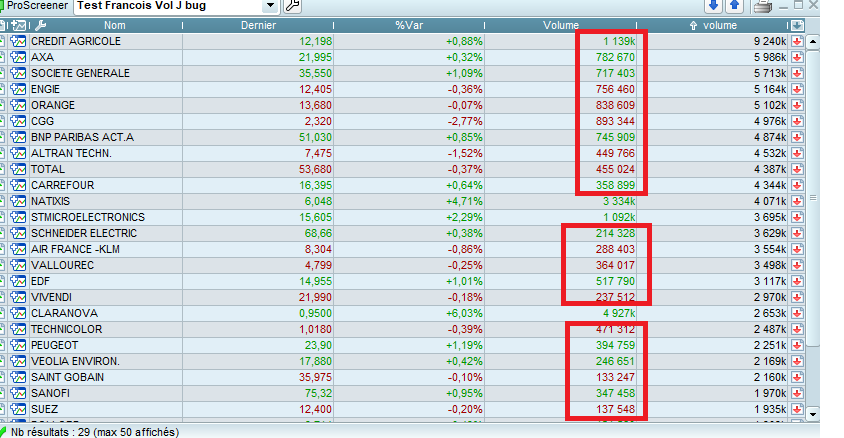Sort by the arrow volume column header
The height and width of the screenshot is (438, 844).
(713, 25)
